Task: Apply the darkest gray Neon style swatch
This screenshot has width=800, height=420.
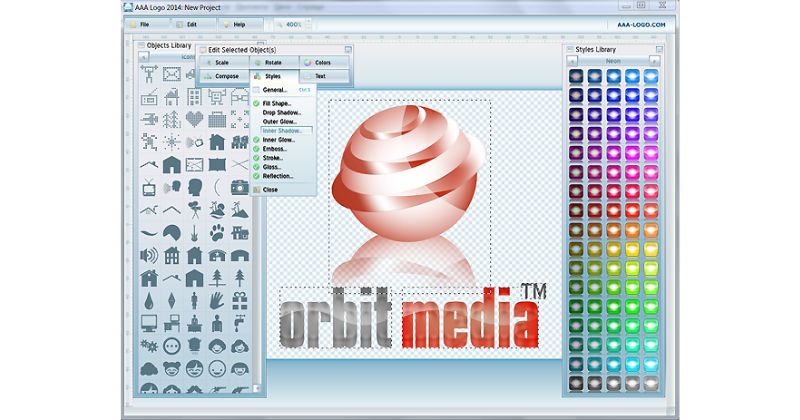Action: click(x=576, y=383)
